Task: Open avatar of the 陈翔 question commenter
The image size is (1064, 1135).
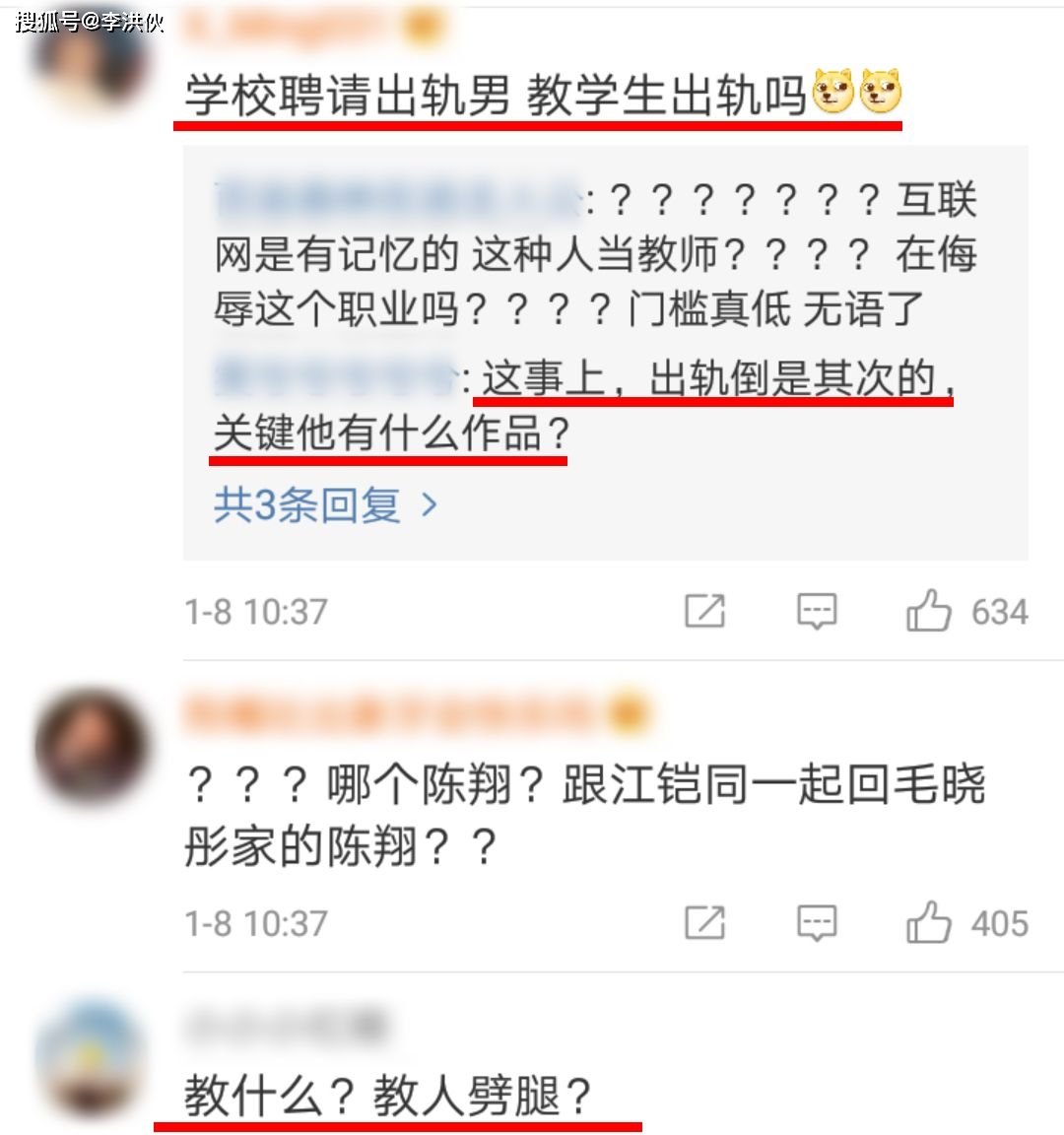Action: (91, 746)
